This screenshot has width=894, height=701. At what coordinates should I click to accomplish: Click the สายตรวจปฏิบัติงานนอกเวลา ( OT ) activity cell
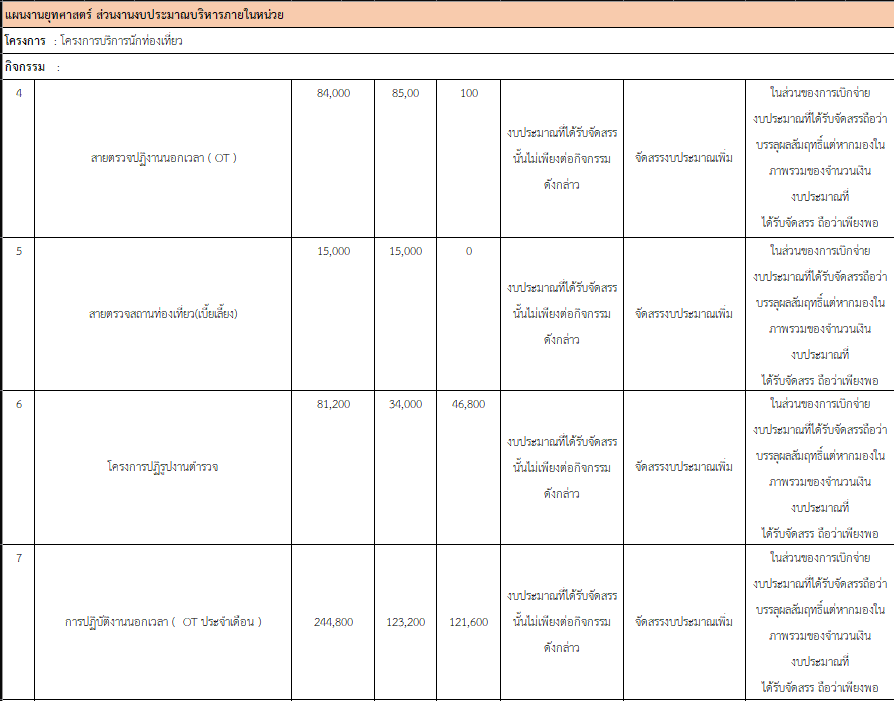click(x=163, y=158)
